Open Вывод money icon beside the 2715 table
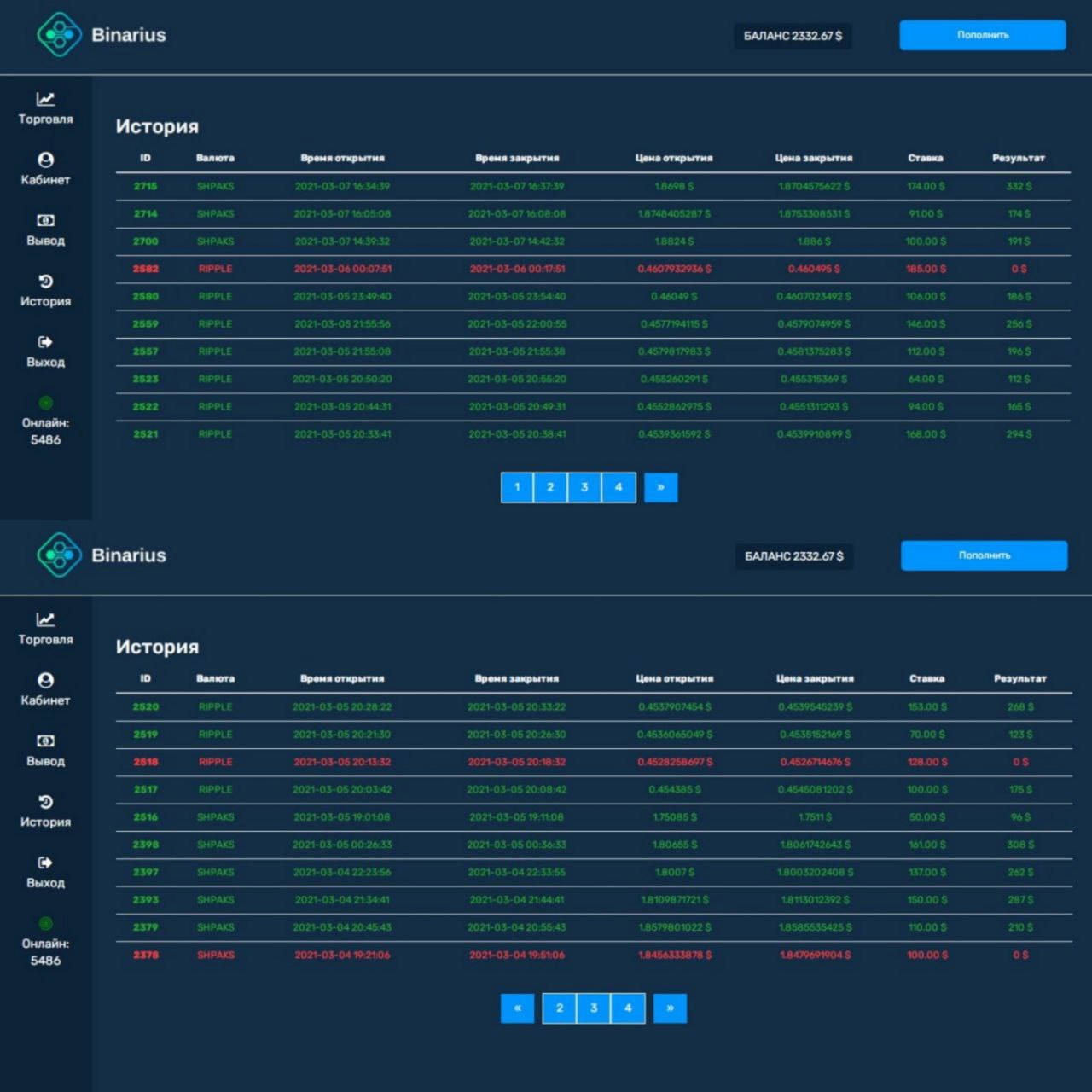The height and width of the screenshot is (1092, 1092). coord(45,220)
